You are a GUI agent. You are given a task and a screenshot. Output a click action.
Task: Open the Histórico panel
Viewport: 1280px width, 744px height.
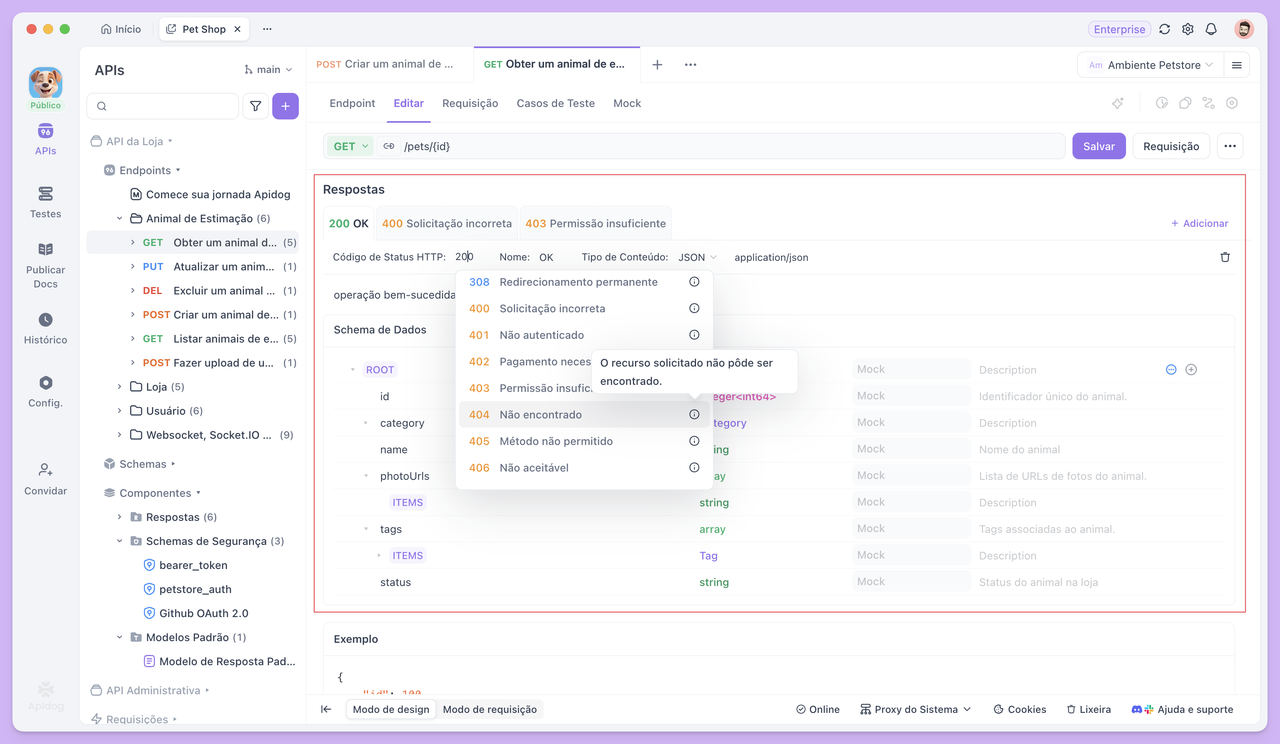[45, 328]
